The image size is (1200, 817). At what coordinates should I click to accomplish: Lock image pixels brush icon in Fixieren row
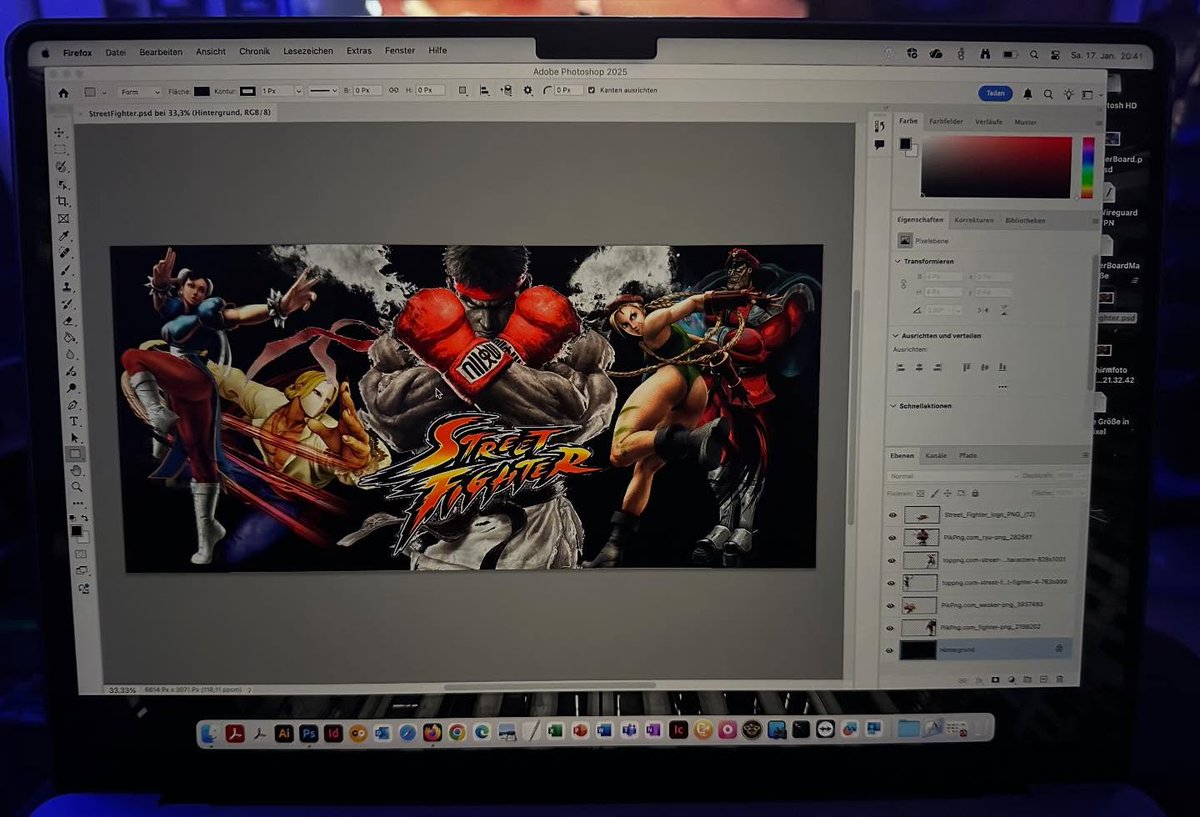point(935,493)
